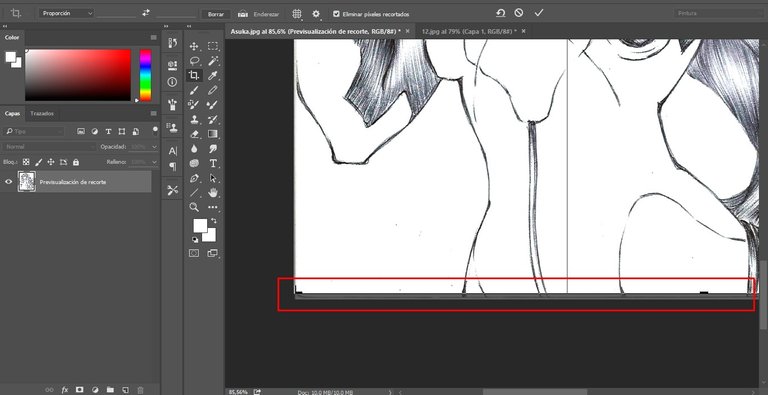Toggle lock all padlock icon
The height and width of the screenshot is (395, 768).
point(76,162)
